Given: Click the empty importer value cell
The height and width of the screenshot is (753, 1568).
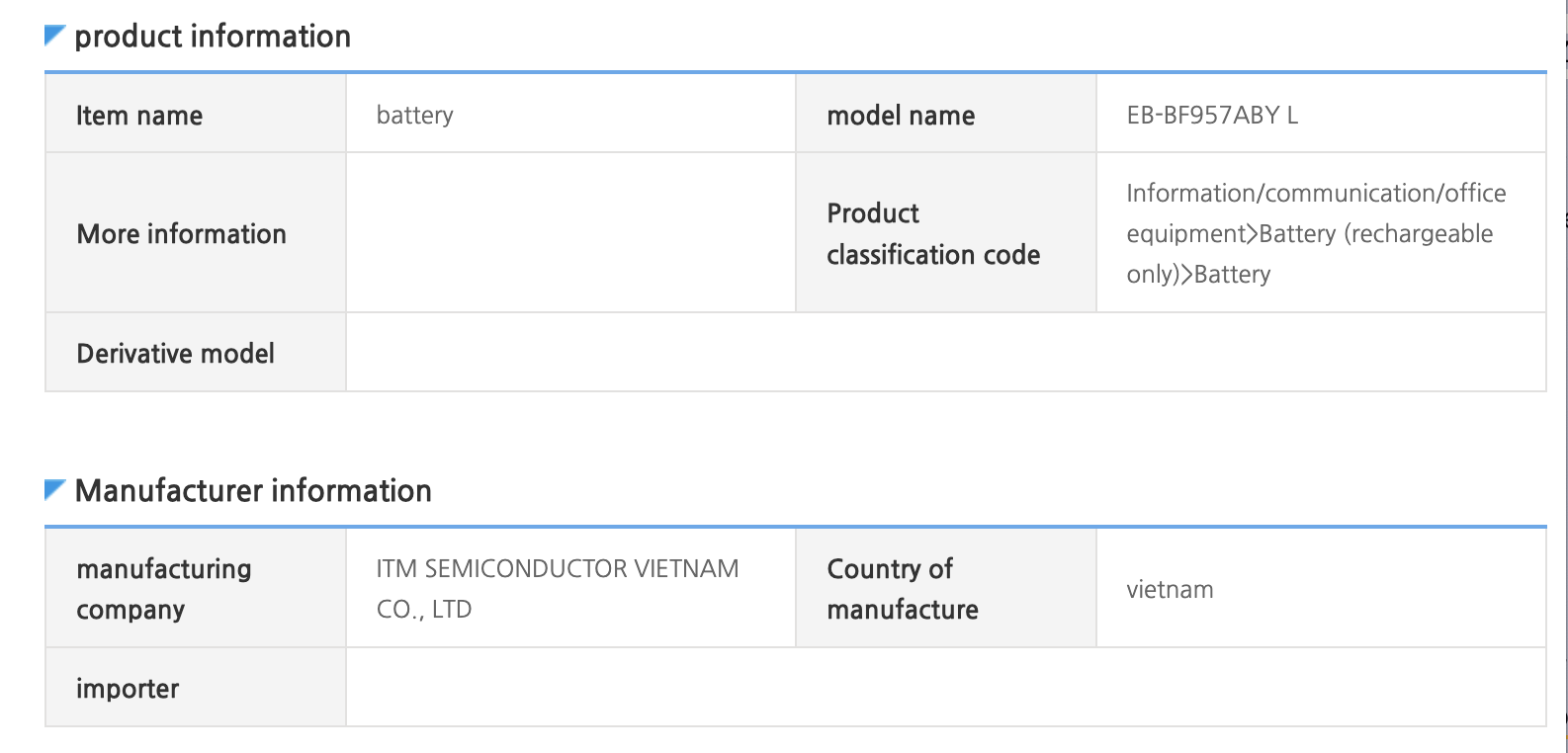Looking at the screenshot, I should [x=944, y=688].
